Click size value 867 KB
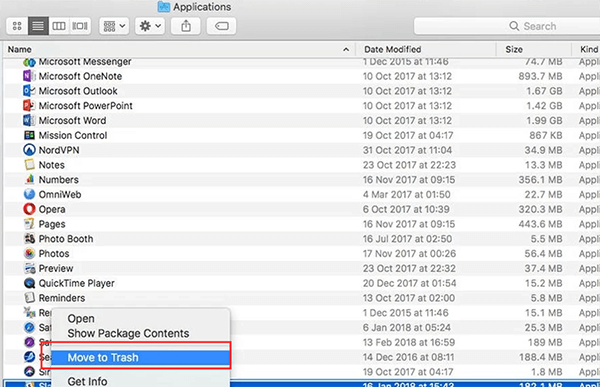Viewport: 600px width, 387px height. coord(546,136)
